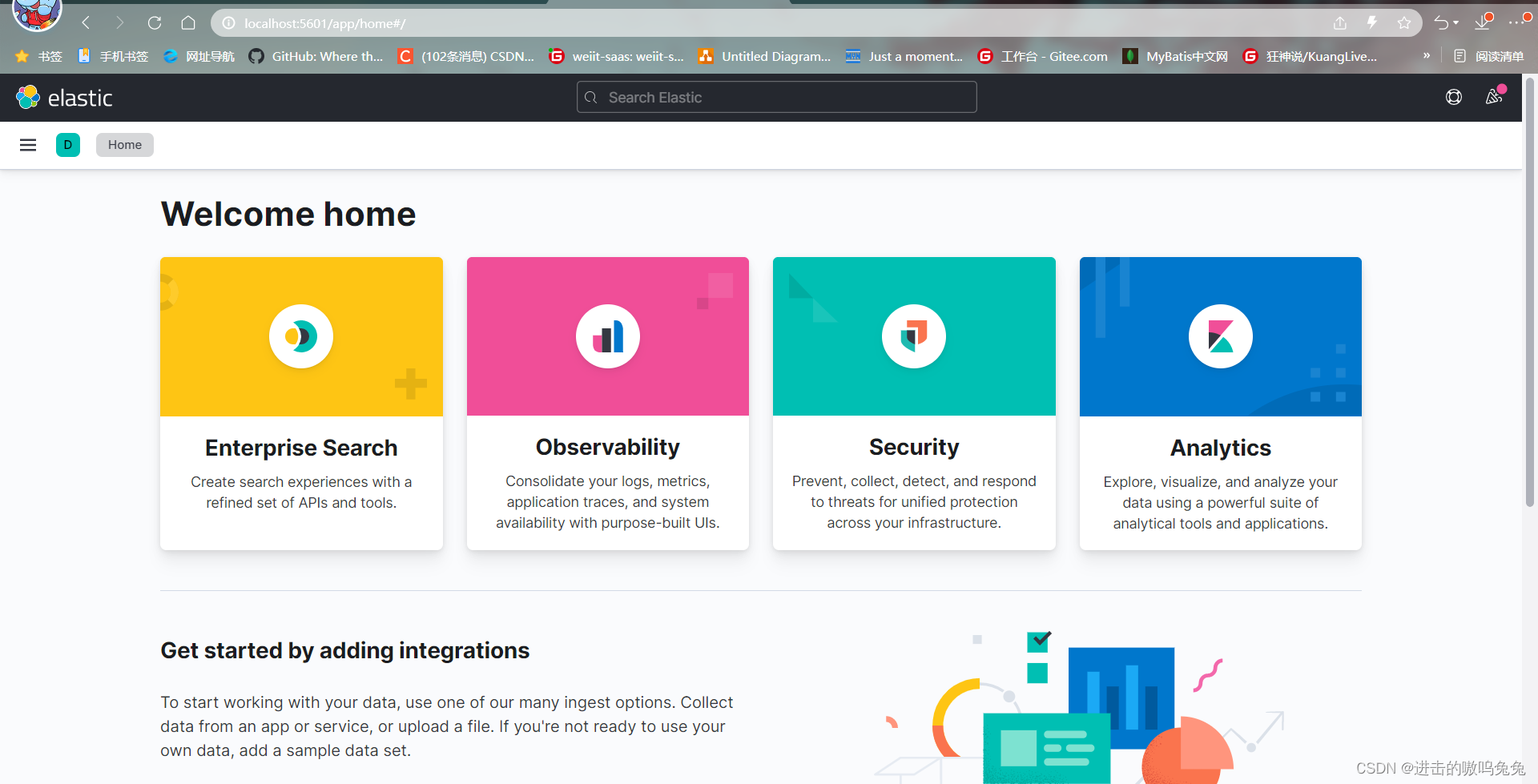Click the vertical page scrollbar
The height and width of the screenshot is (784, 1538).
tap(1530, 293)
